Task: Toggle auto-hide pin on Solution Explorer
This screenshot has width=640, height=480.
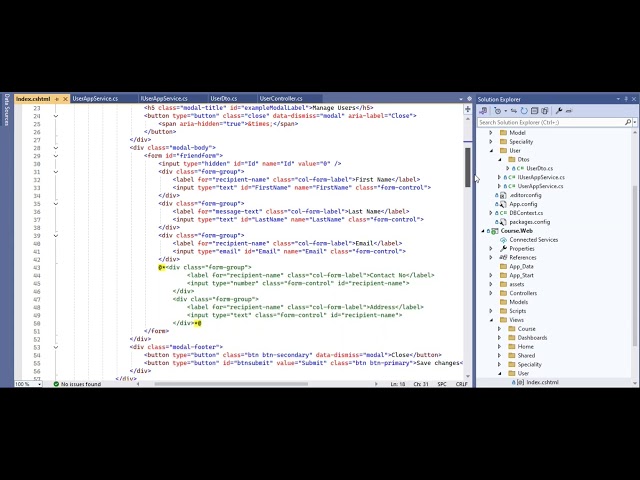Action: [x=626, y=99]
